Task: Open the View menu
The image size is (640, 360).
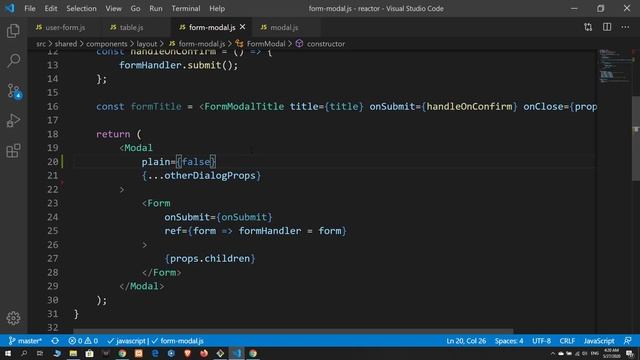Action: point(113,8)
